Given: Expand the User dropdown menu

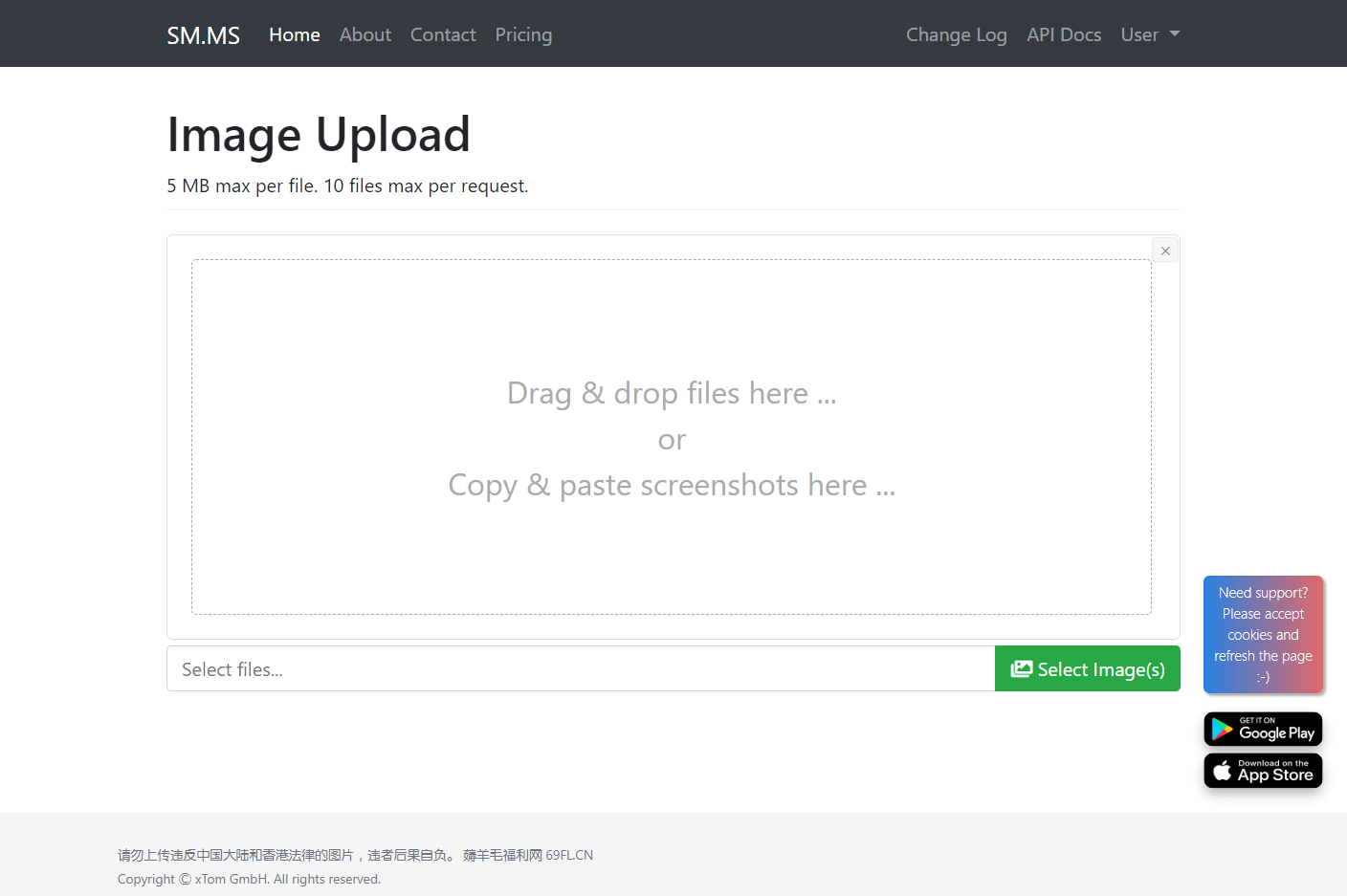Looking at the screenshot, I should (x=1150, y=34).
